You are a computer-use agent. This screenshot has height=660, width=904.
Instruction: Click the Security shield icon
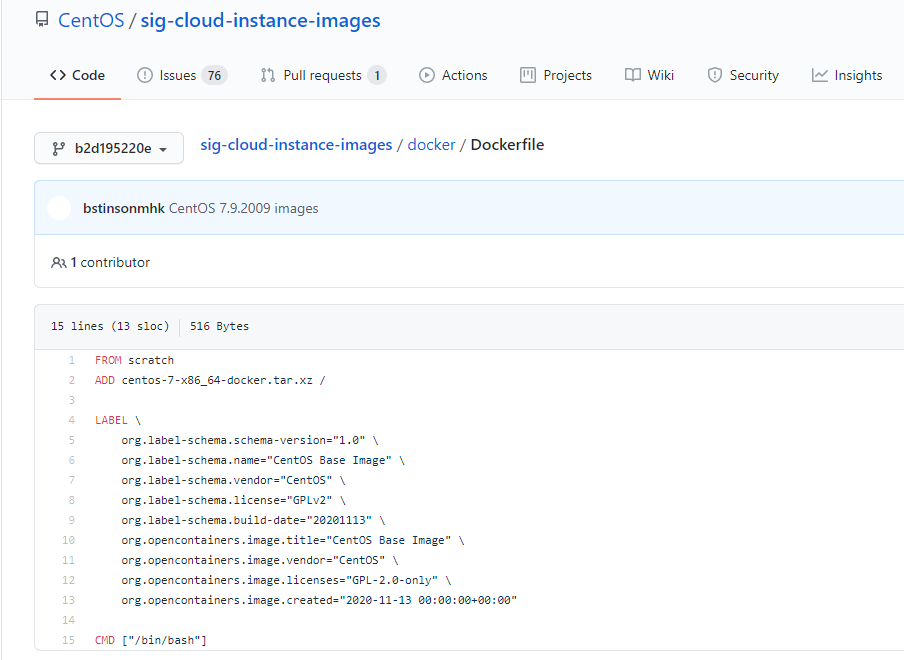coord(715,76)
